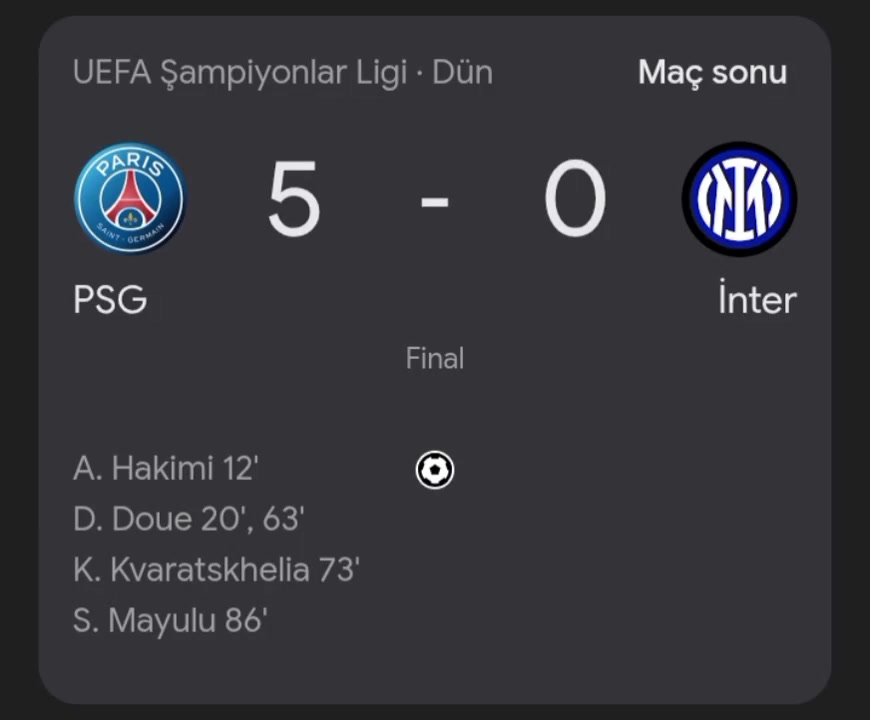Screen dimensions: 870x720
Task: Click Mayulu's 86' goal minute
Action: pyautogui.click(x=247, y=620)
